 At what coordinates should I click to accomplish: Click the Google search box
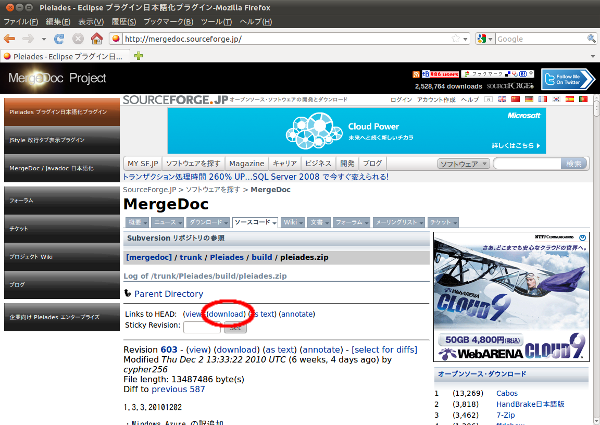pyautogui.click(x=541, y=39)
